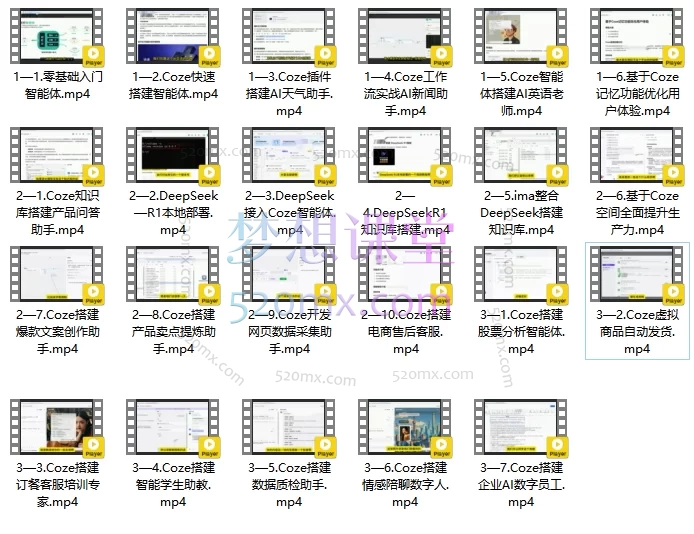Select the 1—5.Coze智能体搭建AI英语老师 video icon
The height and width of the screenshot is (534, 694).
[521, 39]
